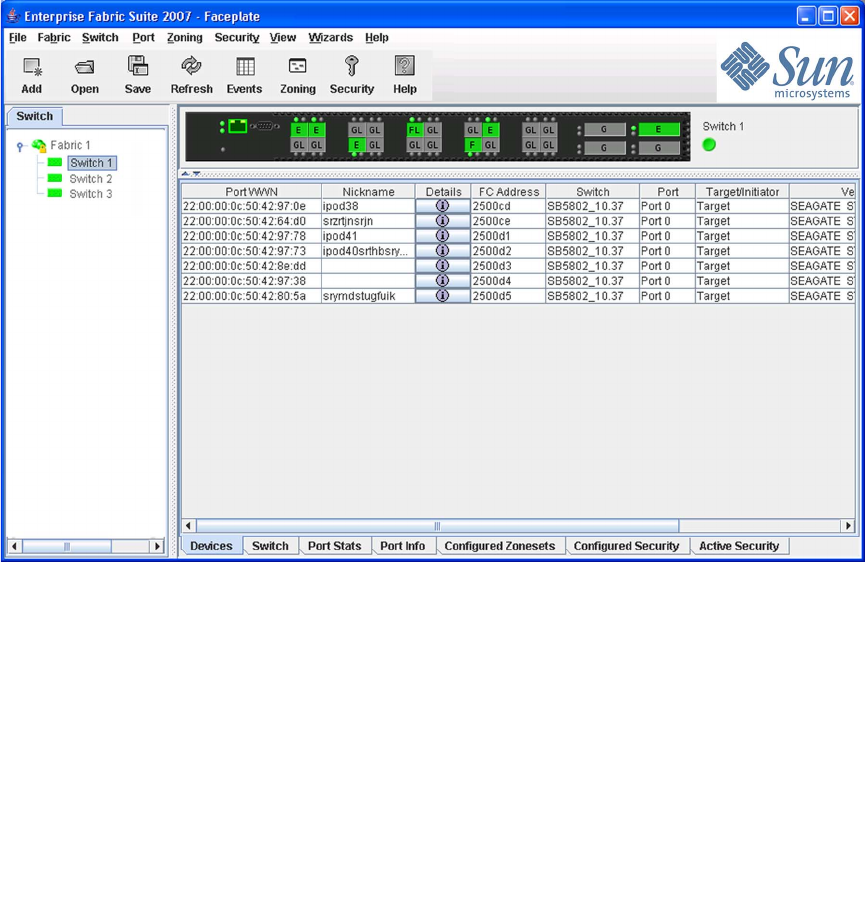
Task: Select WWN cell 22:00:00:0c:50:42:97:38
Action: (251, 281)
